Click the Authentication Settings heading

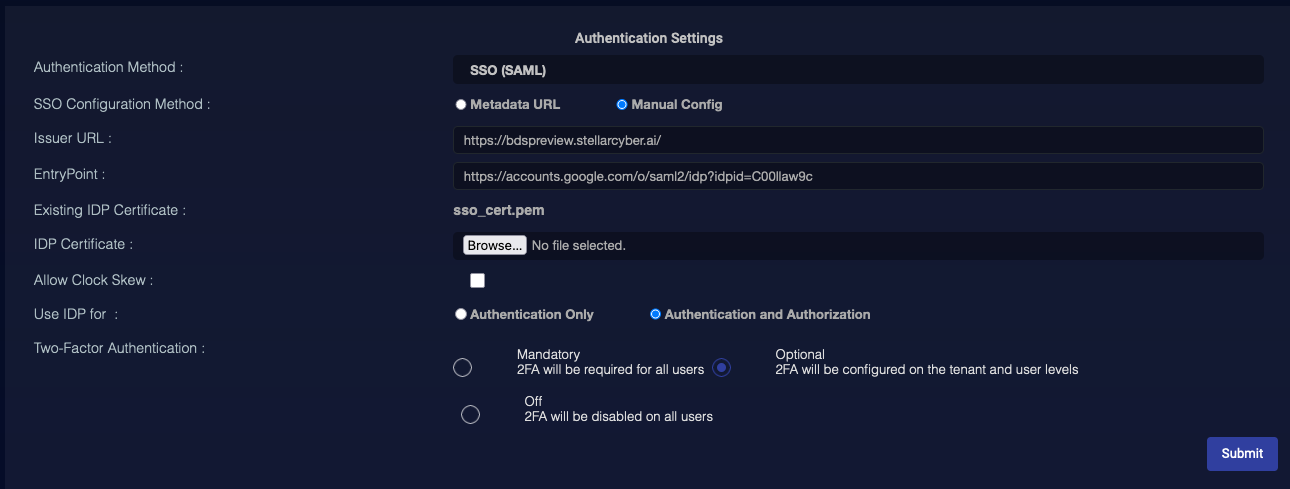tap(648, 38)
